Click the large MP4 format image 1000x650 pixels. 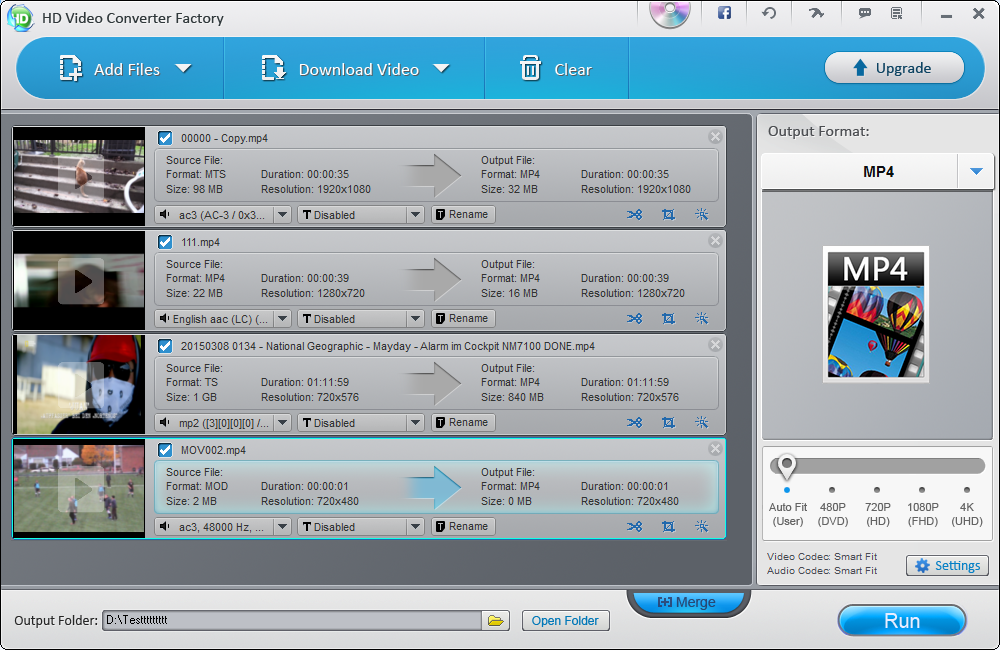coord(876,314)
